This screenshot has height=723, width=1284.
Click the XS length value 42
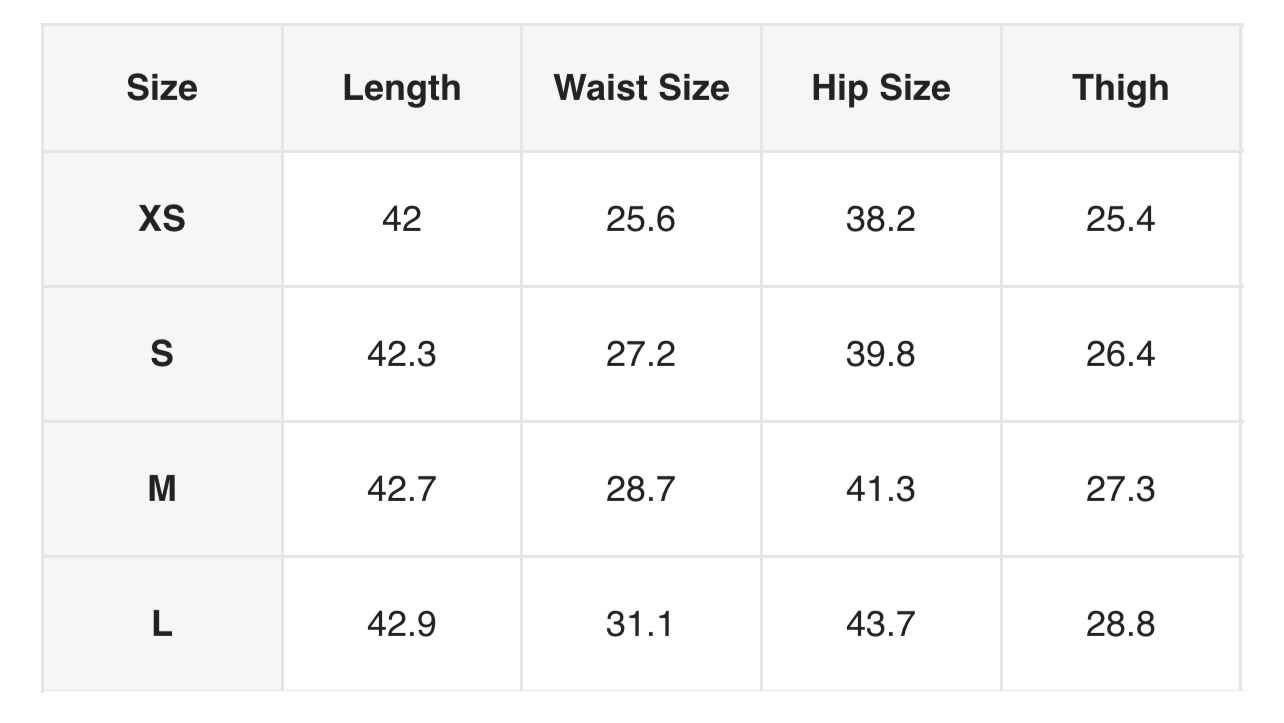click(402, 219)
